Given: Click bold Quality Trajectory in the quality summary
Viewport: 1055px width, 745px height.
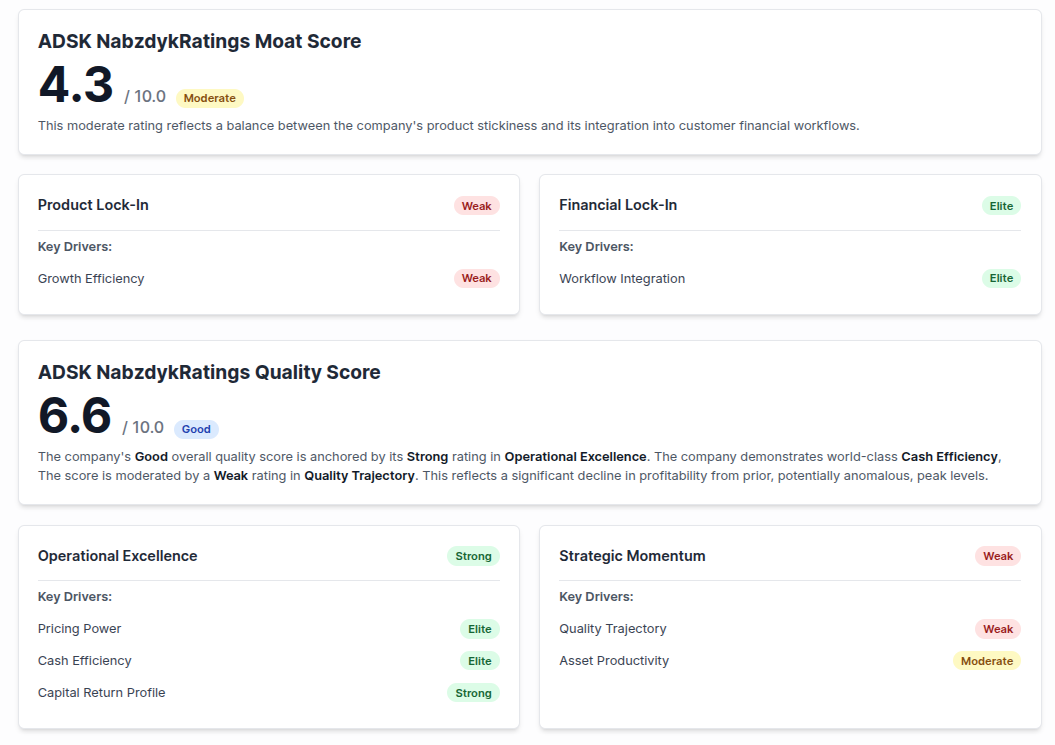Looking at the screenshot, I should 359,476.
